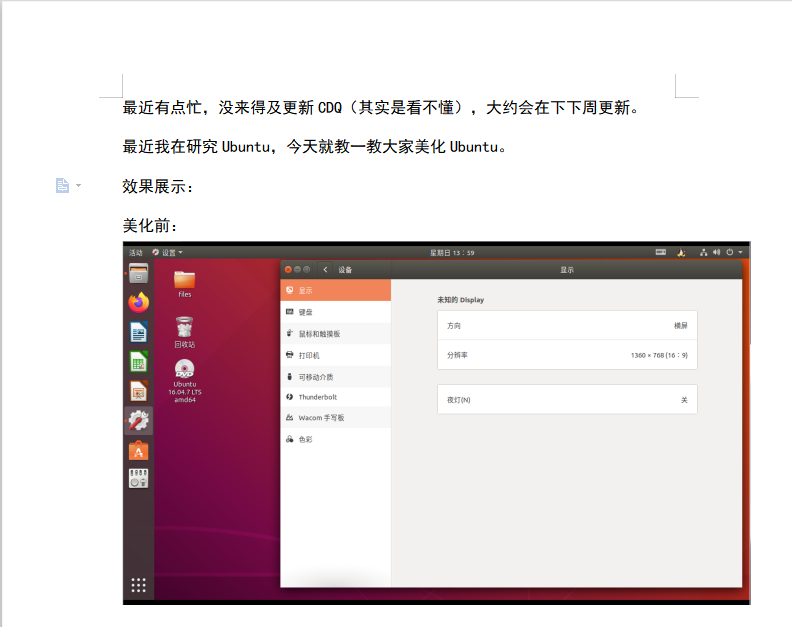Select 可移动介质 in the Settings sidebar
The height and width of the screenshot is (627, 792).
point(336,377)
